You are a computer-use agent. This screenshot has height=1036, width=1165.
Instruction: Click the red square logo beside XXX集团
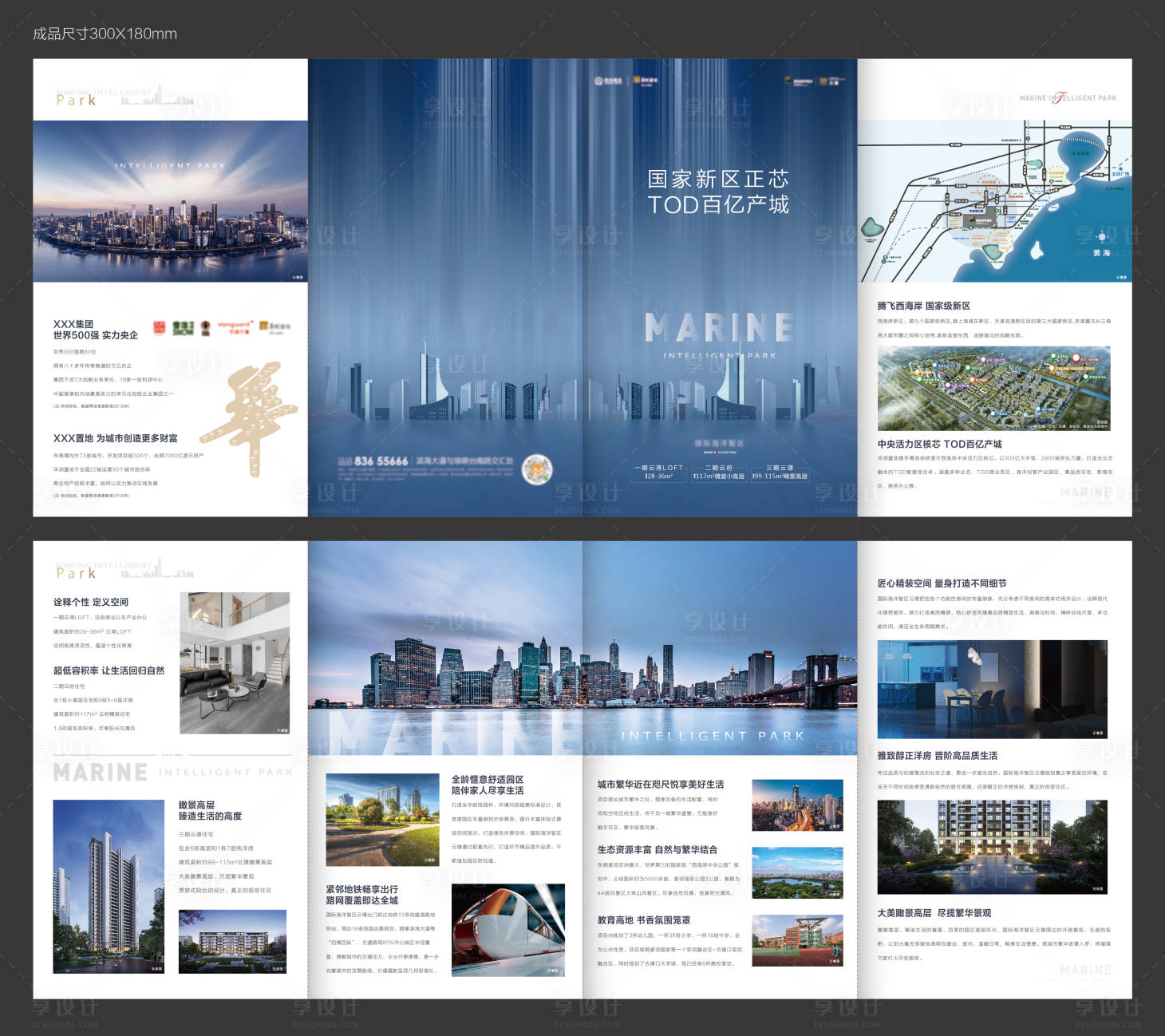(x=159, y=327)
